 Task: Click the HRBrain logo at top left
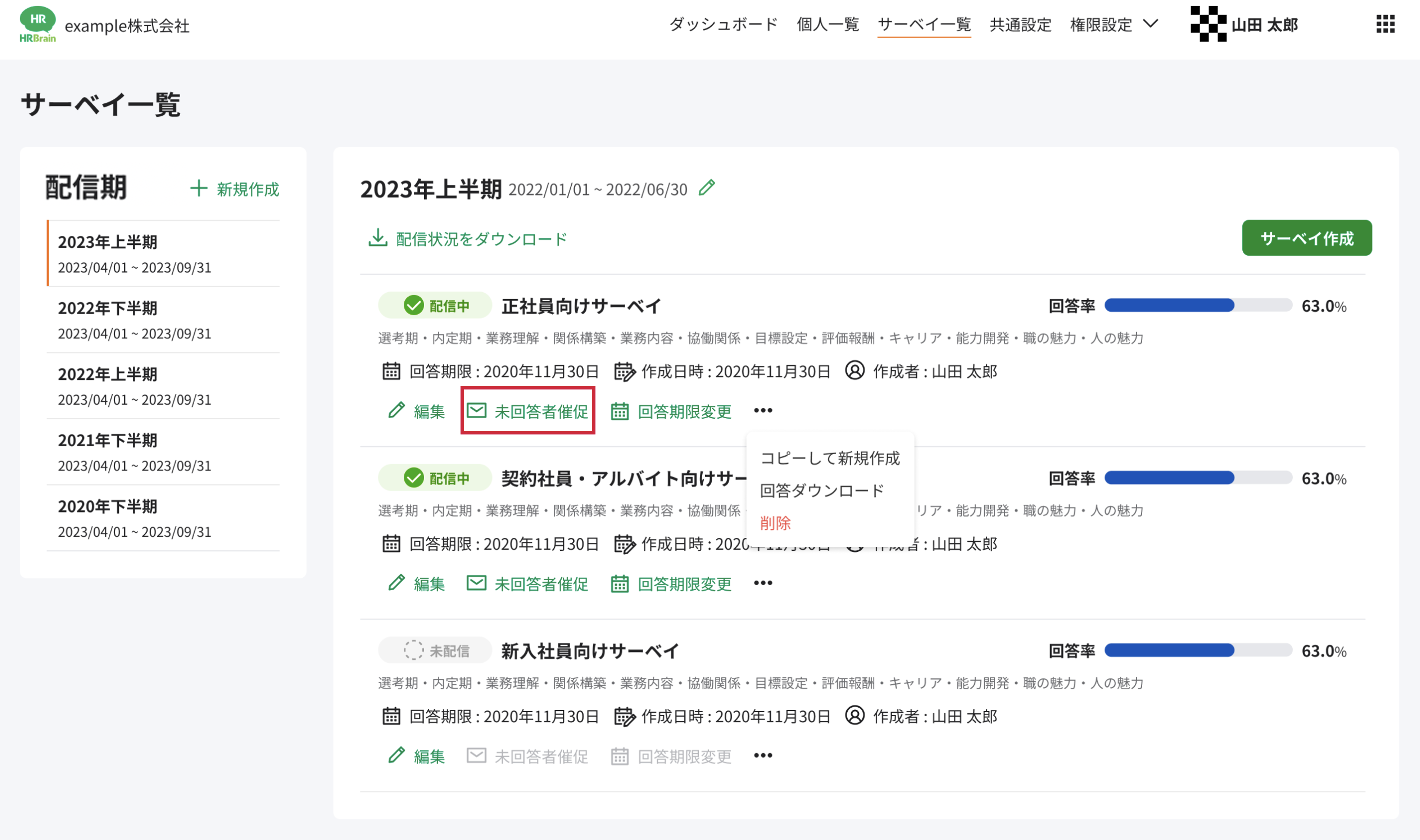pyautogui.click(x=37, y=23)
